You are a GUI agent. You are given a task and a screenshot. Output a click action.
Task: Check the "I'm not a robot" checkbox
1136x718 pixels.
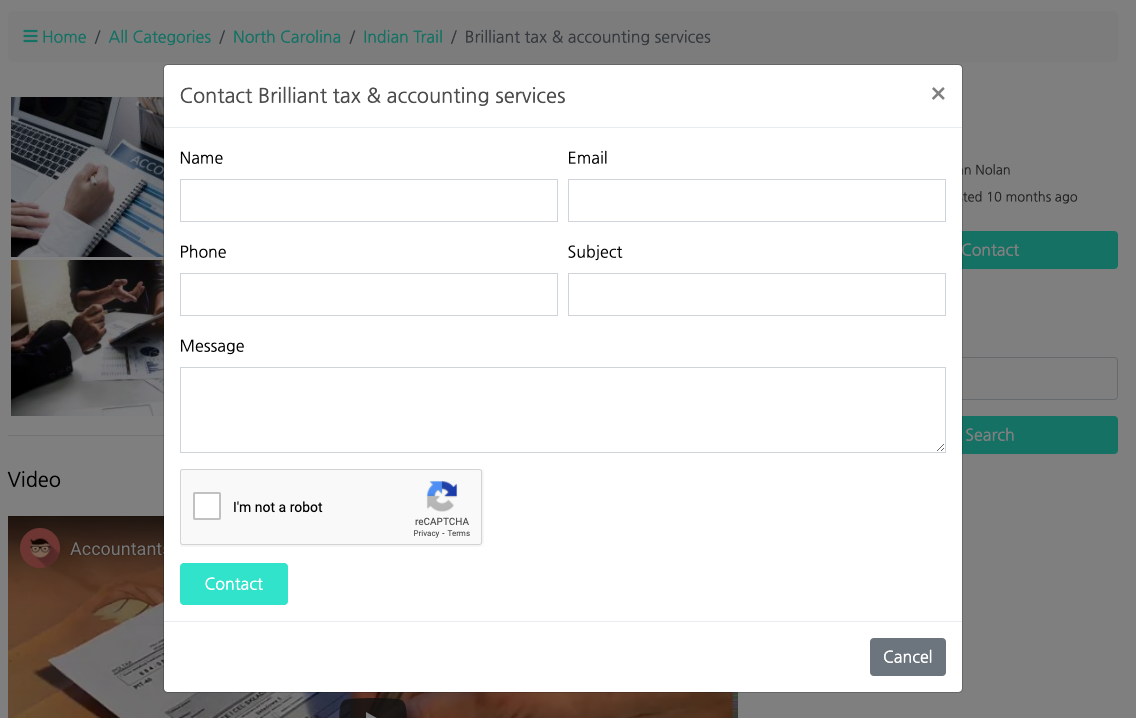207,506
